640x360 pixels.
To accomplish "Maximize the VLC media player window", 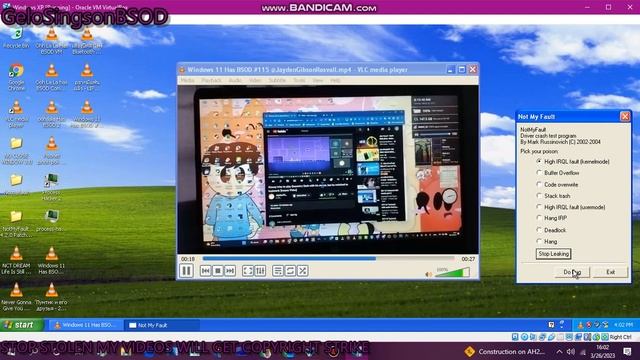I will click(461, 70).
